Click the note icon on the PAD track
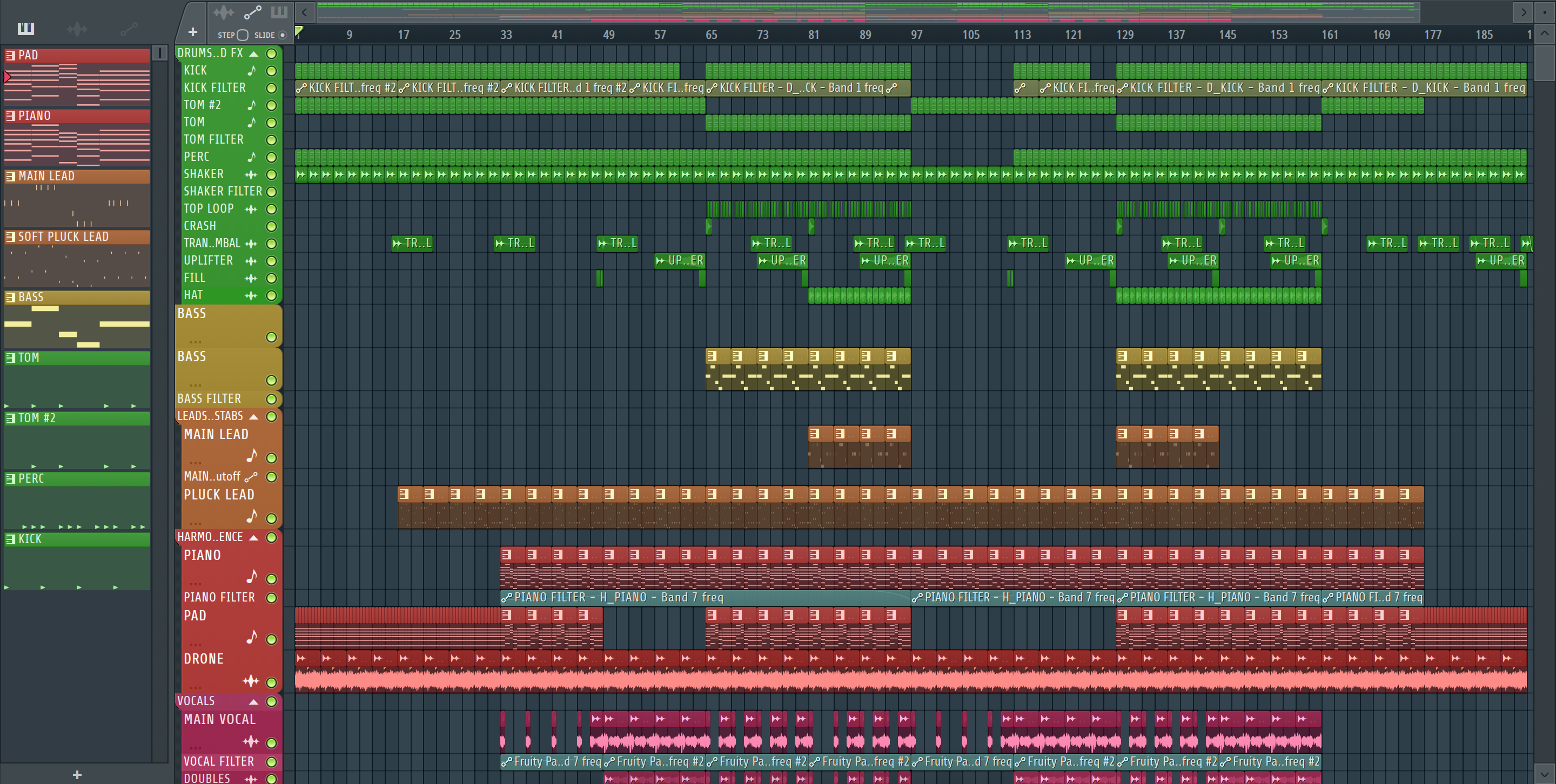 click(x=252, y=637)
